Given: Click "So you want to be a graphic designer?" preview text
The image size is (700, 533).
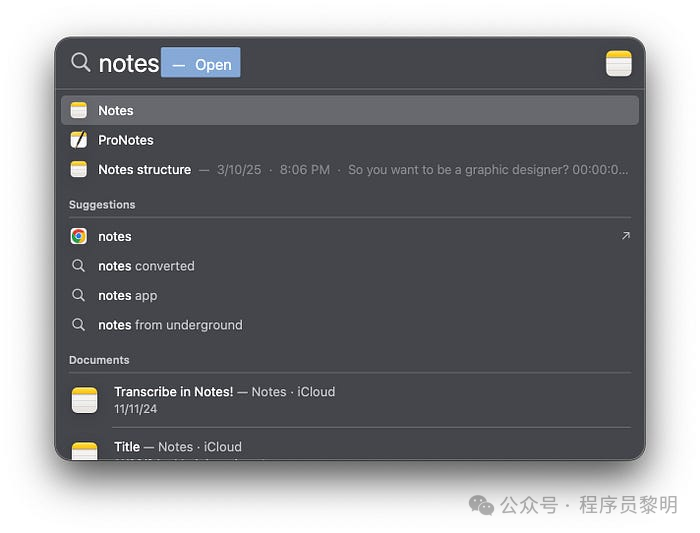Looking at the screenshot, I should point(458,170).
